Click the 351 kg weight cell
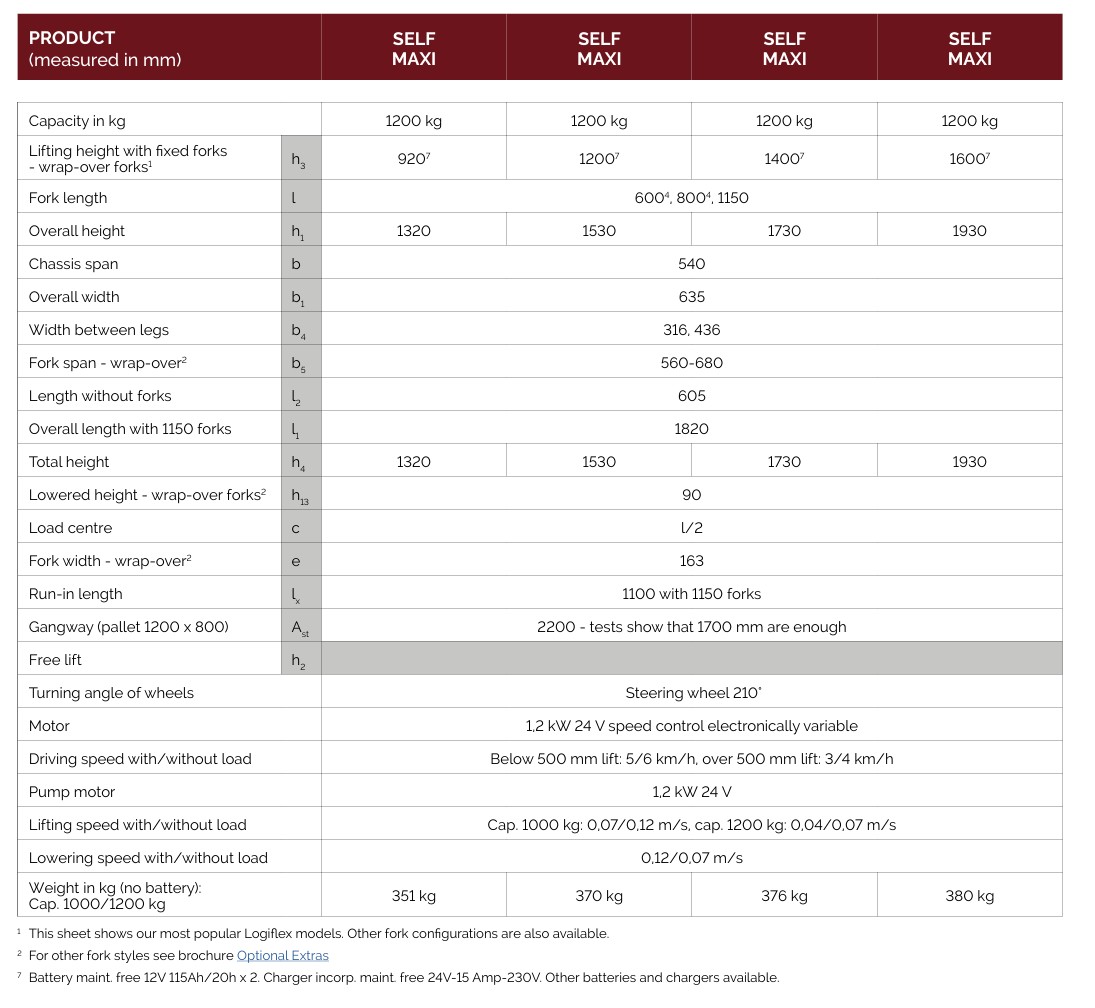The height and width of the screenshot is (1008, 1095). pos(413,896)
